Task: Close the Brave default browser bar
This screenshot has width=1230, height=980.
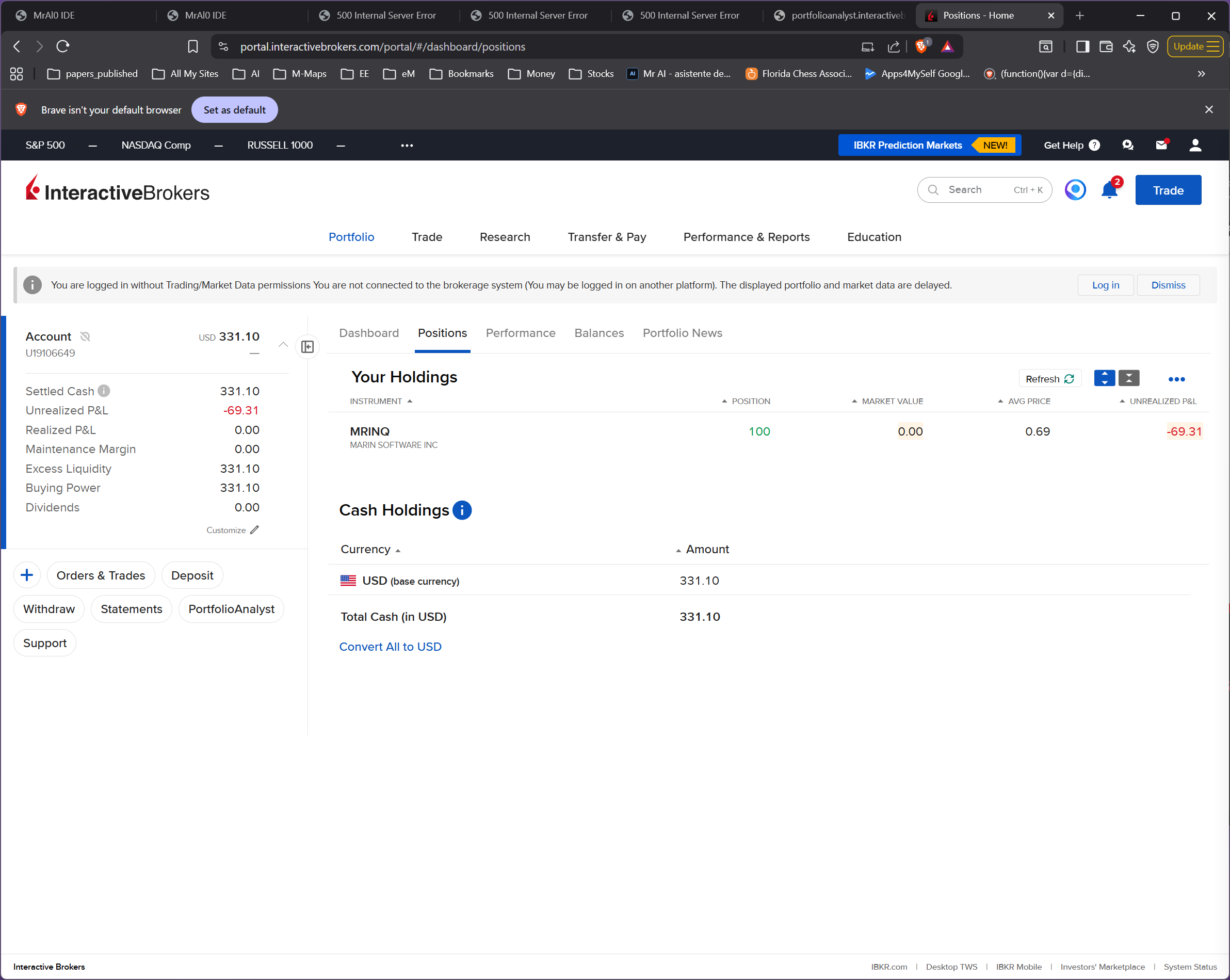Action: 1208,109
